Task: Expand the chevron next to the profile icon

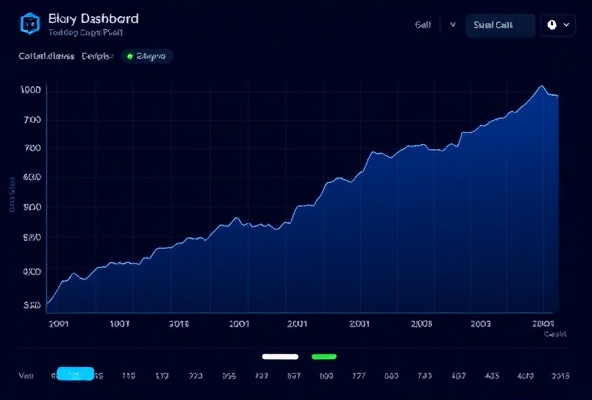Action: pos(566,25)
